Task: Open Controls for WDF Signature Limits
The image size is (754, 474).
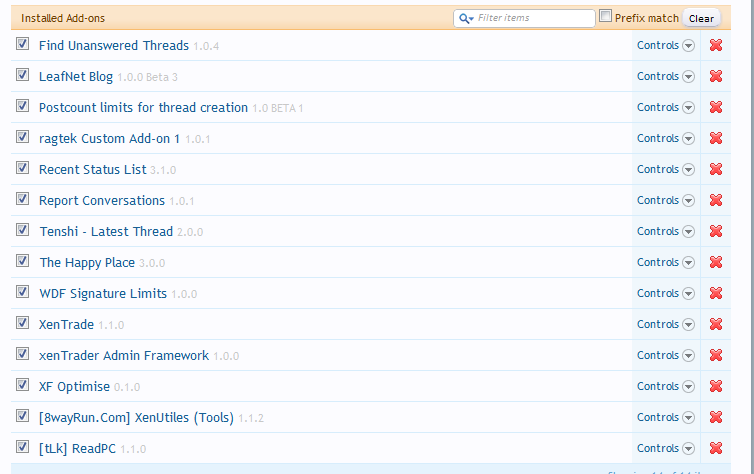Action: [666, 293]
